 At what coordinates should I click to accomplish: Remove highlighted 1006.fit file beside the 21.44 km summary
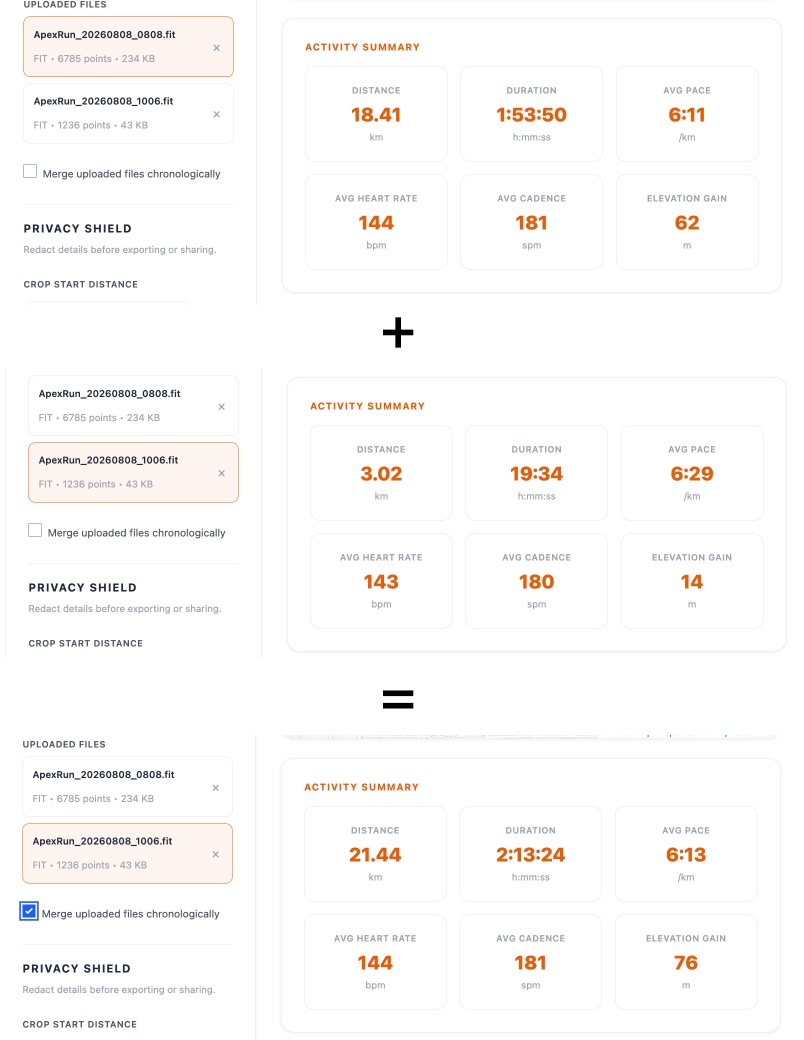[x=216, y=854]
